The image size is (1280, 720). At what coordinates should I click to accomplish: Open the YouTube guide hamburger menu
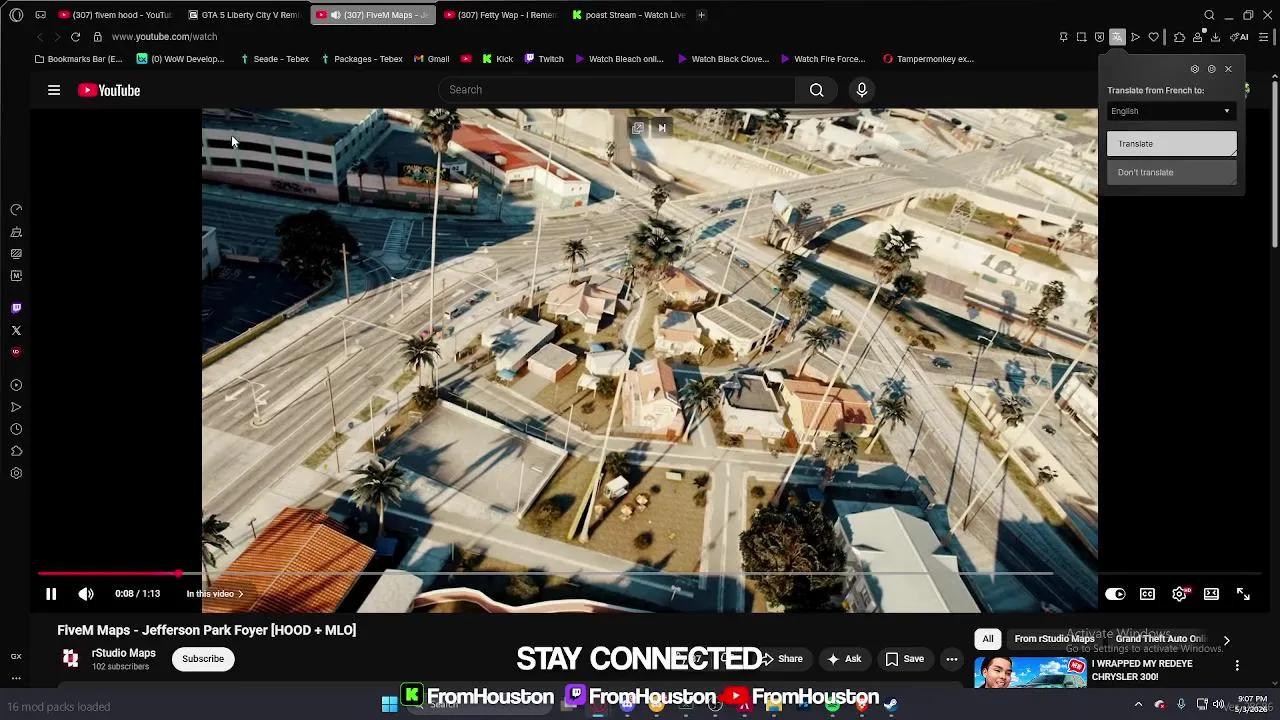tap(54, 90)
